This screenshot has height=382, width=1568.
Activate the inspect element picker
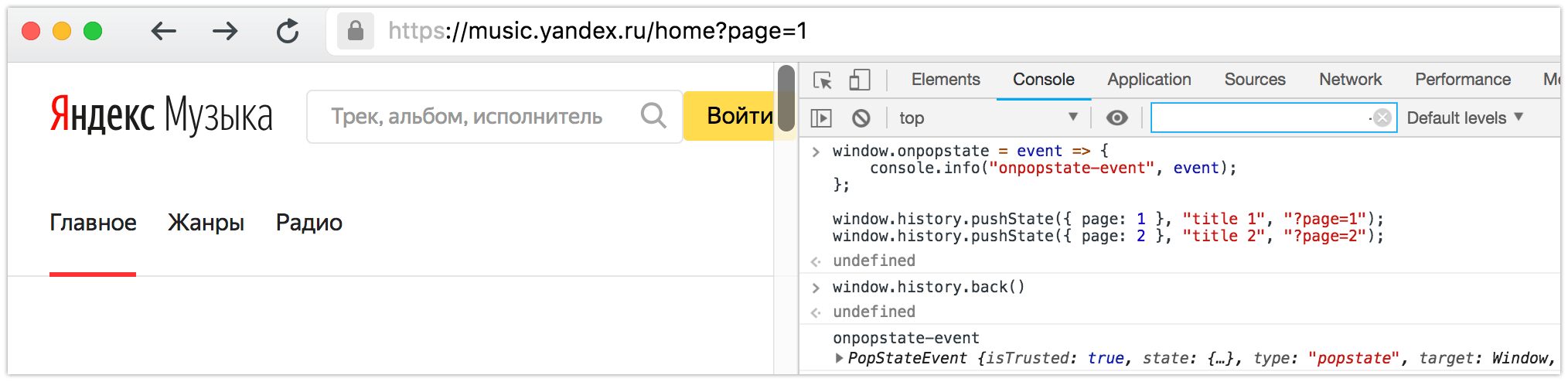[x=823, y=80]
